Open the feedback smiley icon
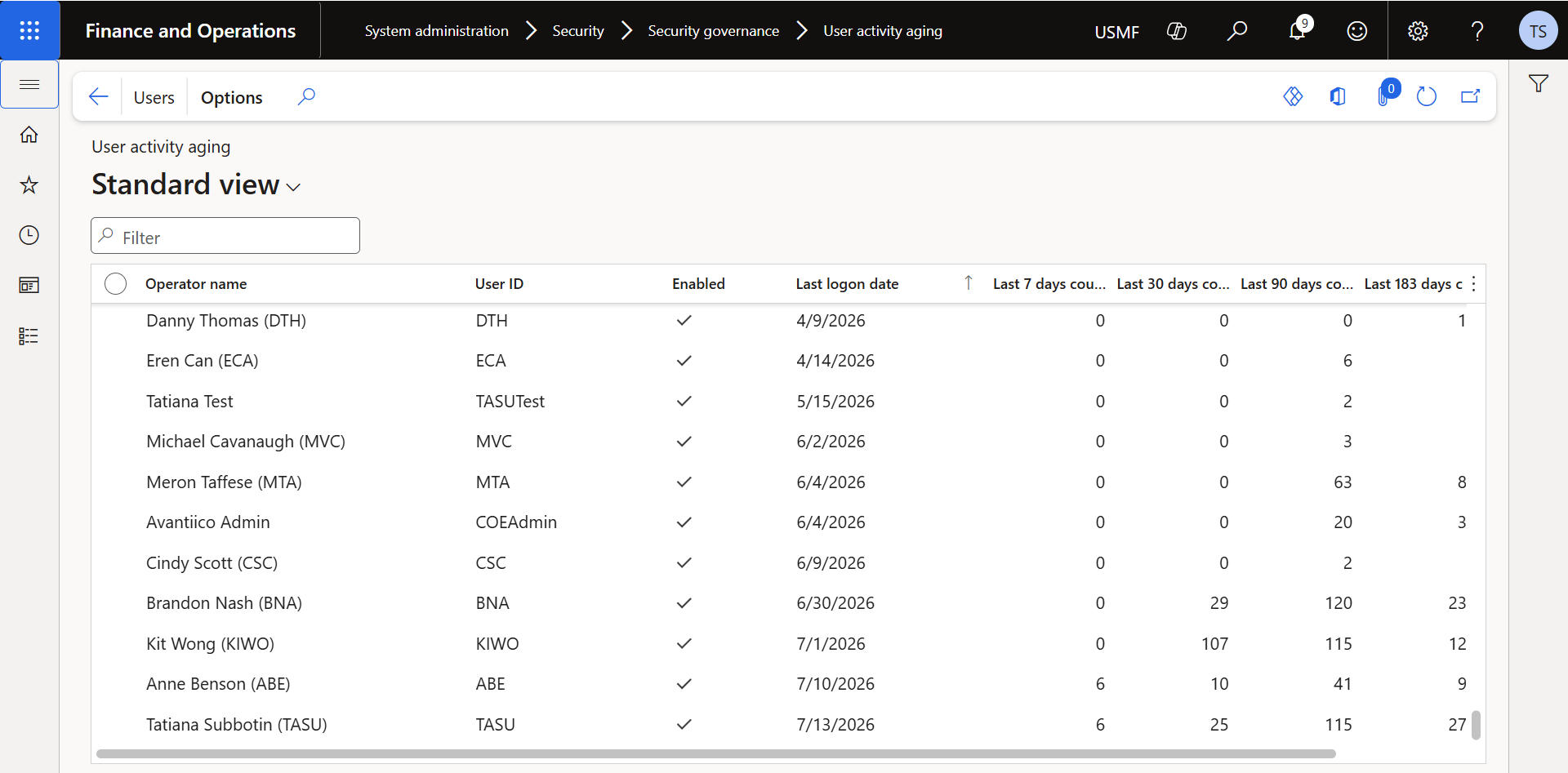1568x773 pixels. (1357, 31)
